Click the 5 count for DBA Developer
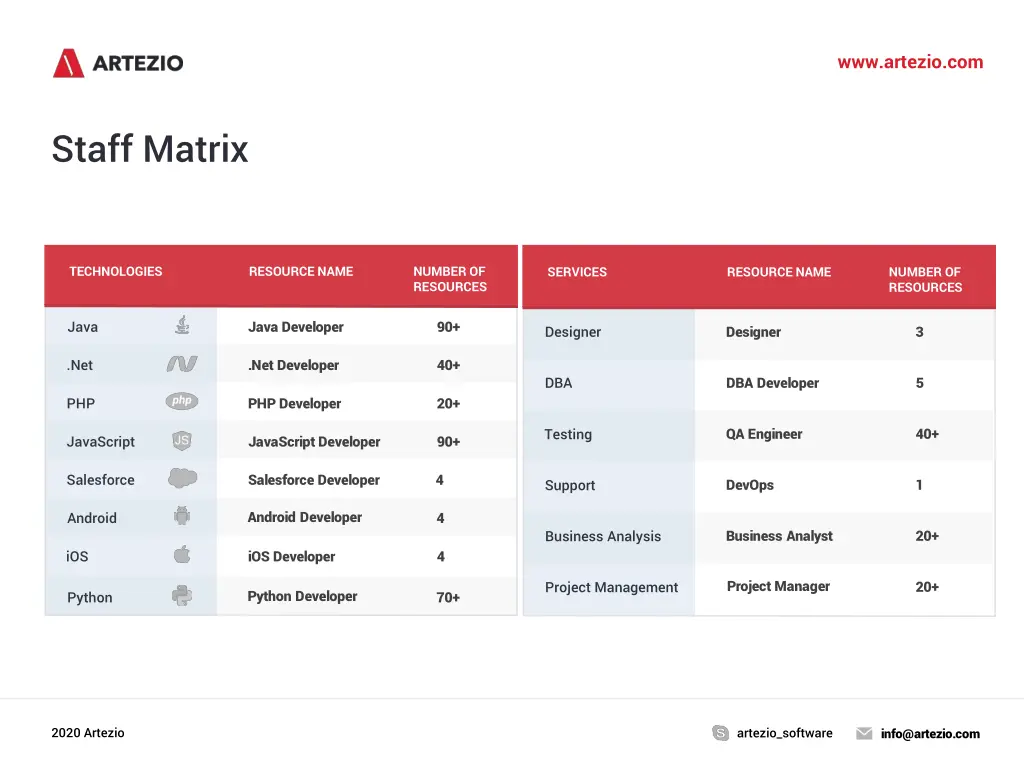This screenshot has height=768, width=1024. coord(920,383)
